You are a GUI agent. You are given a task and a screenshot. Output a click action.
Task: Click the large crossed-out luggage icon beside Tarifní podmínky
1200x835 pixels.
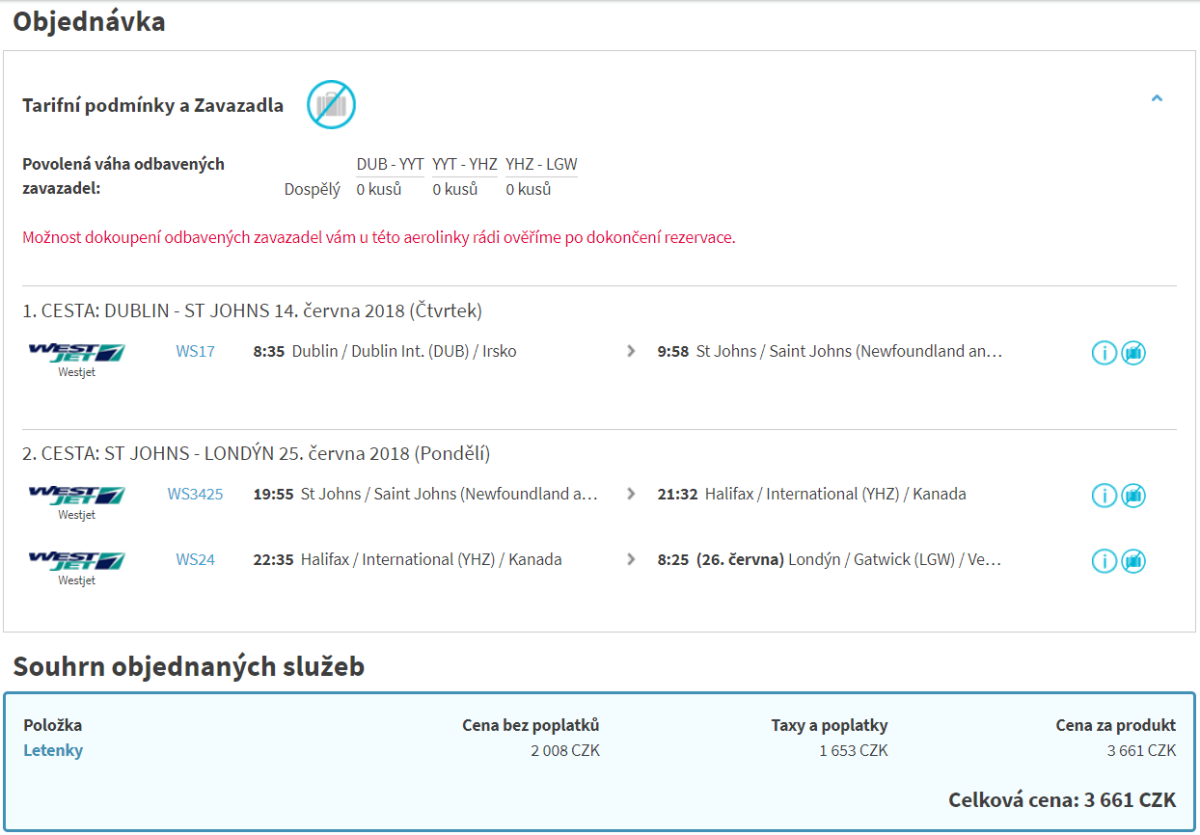coord(331,104)
